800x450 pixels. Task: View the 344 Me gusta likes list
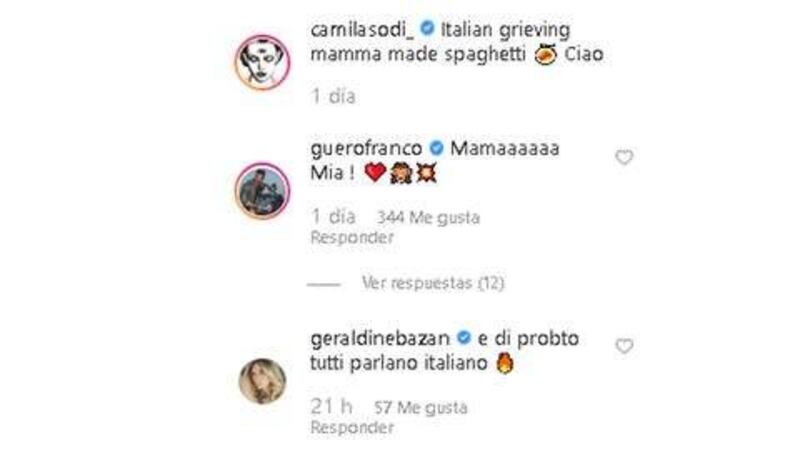pyautogui.click(x=428, y=218)
